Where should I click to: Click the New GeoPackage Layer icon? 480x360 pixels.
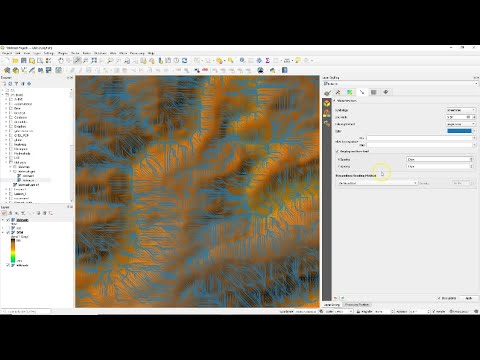[15, 70]
